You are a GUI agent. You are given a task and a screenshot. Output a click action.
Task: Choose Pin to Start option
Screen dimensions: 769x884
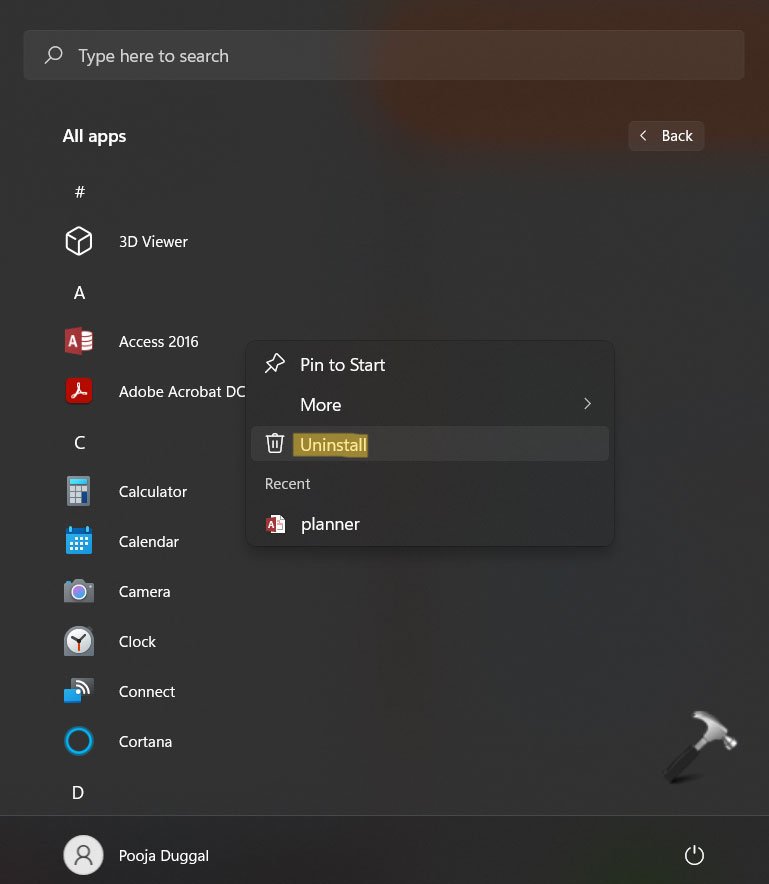coord(342,365)
